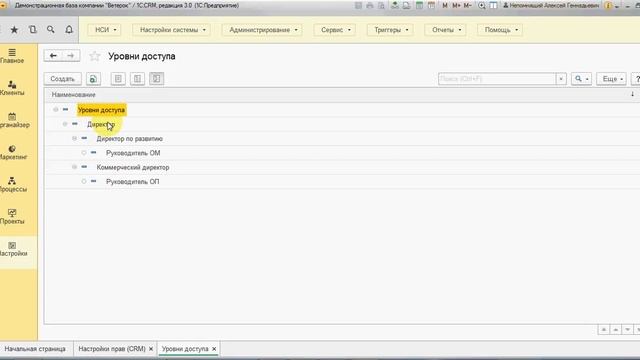Open the Главное section icon
Screen dimensions: 640x360
pyautogui.click(x=12, y=56)
